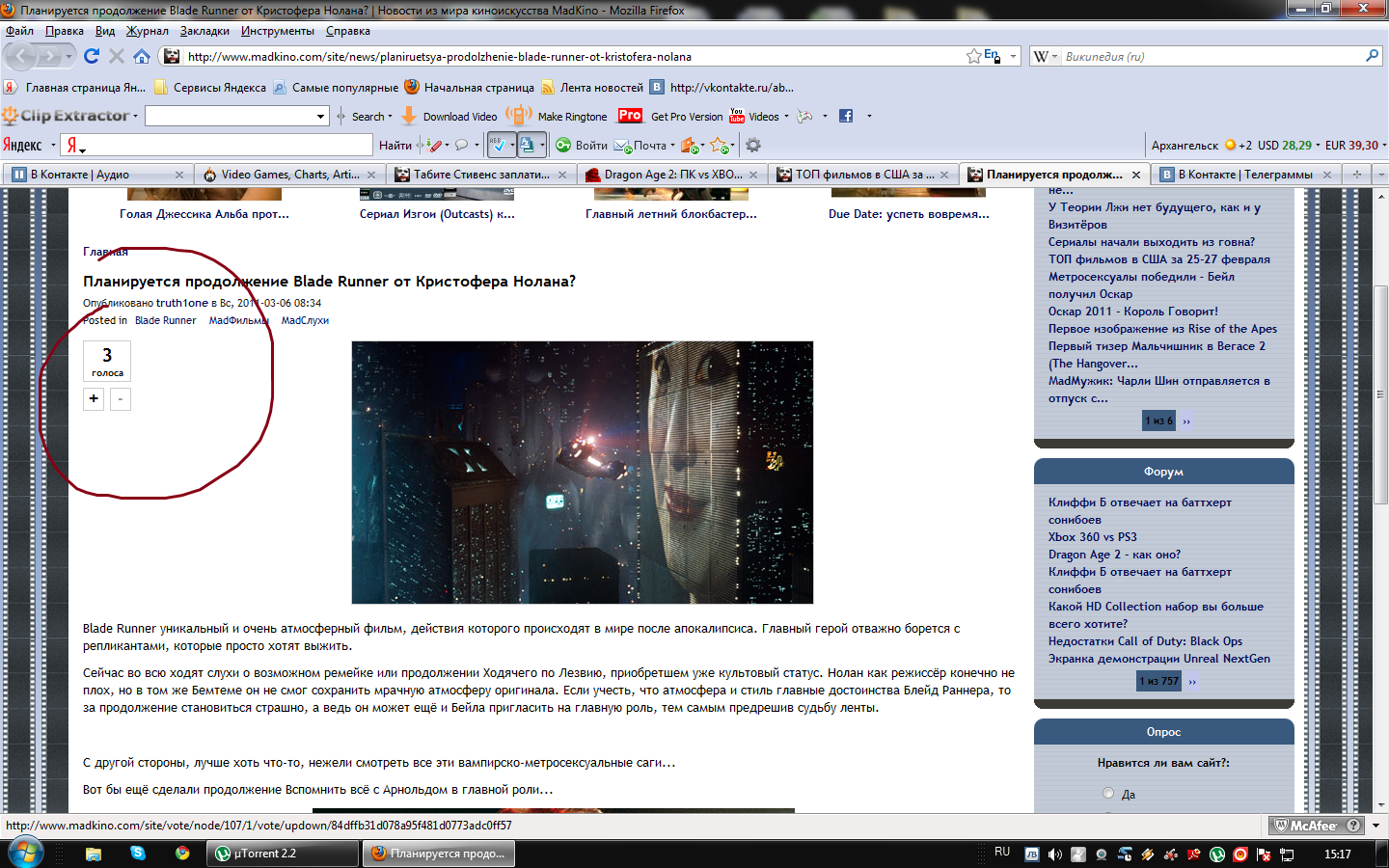This screenshot has width=1389, height=868.
Task: Open Google Chrome from the taskbar
Action: [x=182, y=853]
